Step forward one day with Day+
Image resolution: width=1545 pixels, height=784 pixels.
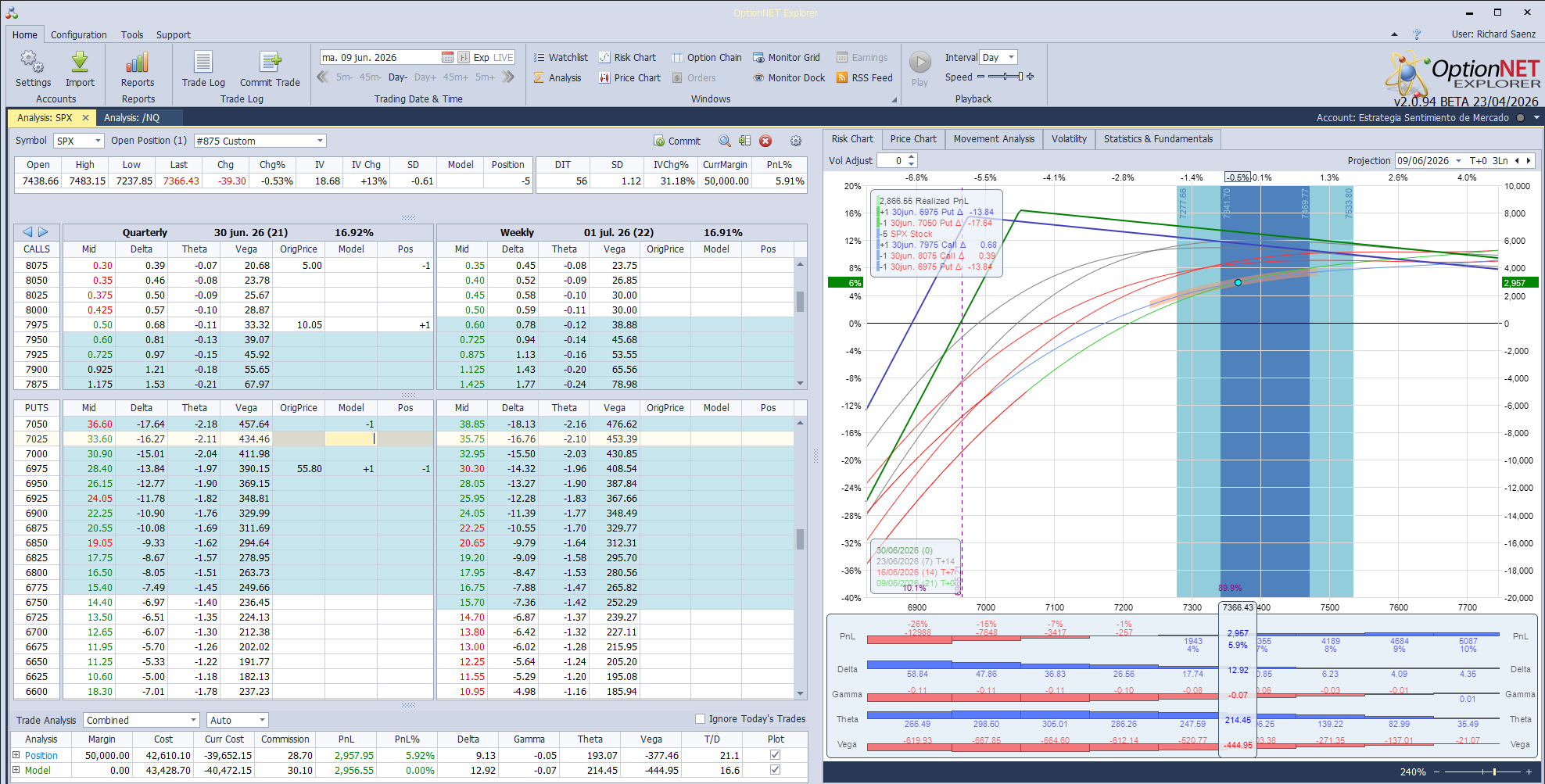coord(425,77)
